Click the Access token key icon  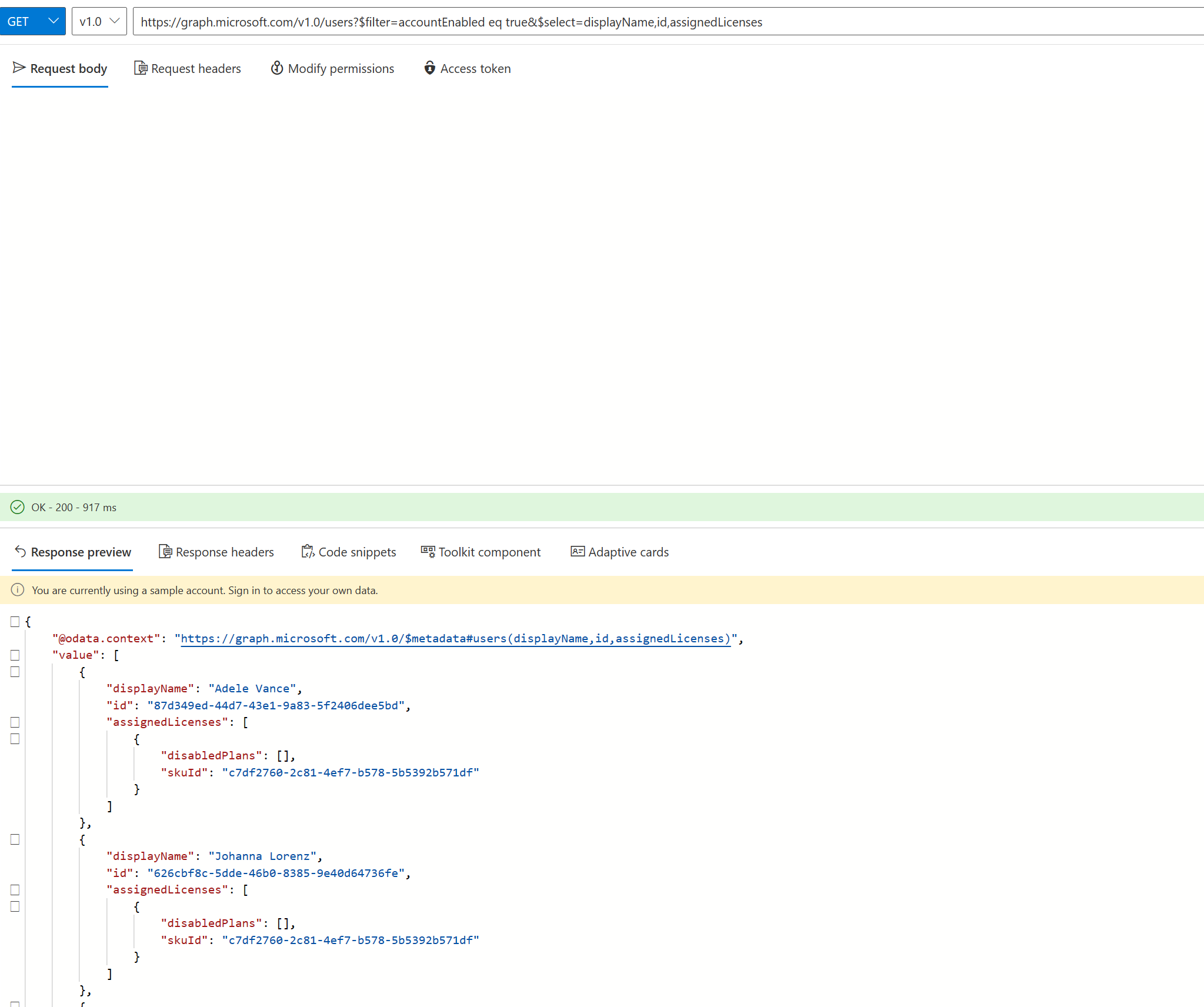429,68
